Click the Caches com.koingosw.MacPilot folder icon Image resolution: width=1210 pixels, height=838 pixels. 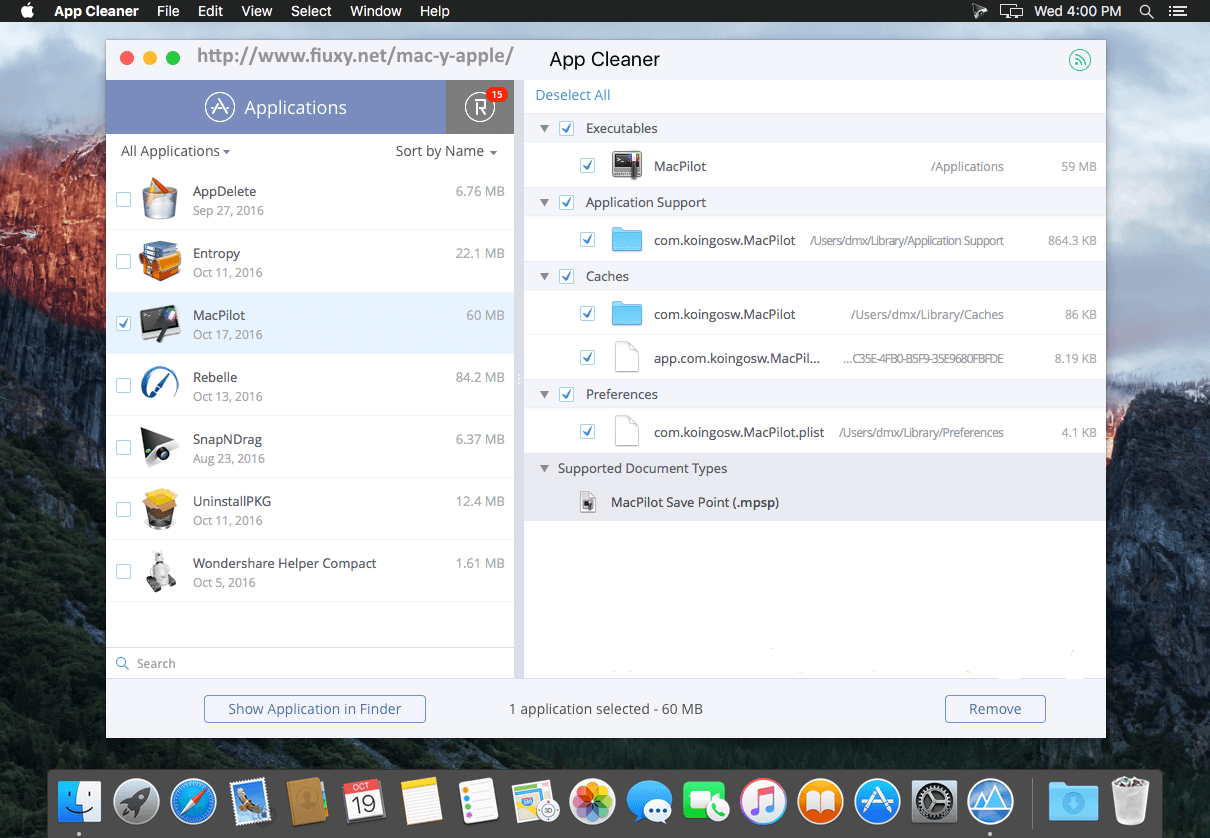pyautogui.click(x=627, y=314)
